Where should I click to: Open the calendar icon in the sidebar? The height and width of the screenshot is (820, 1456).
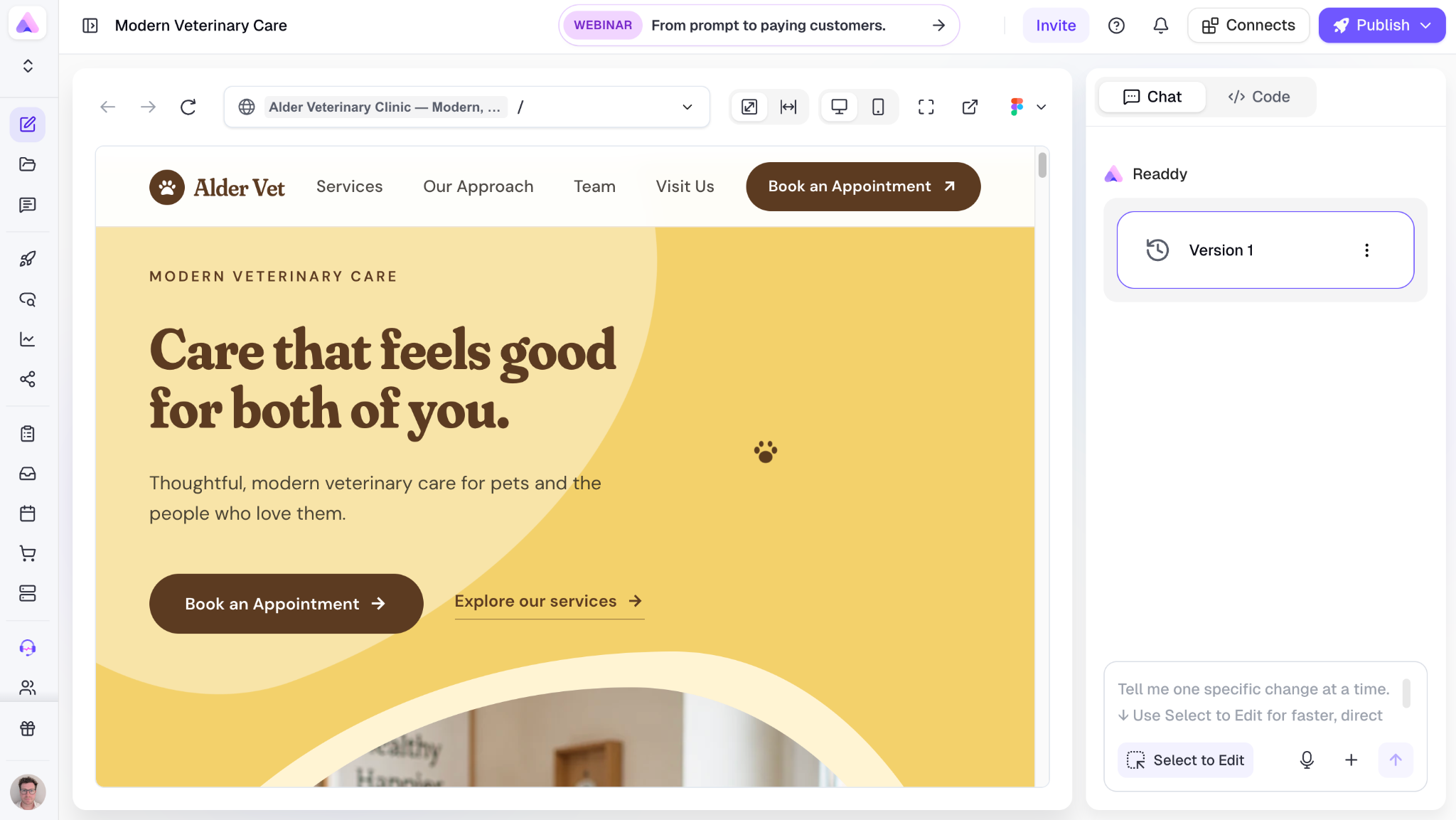pyautogui.click(x=28, y=513)
